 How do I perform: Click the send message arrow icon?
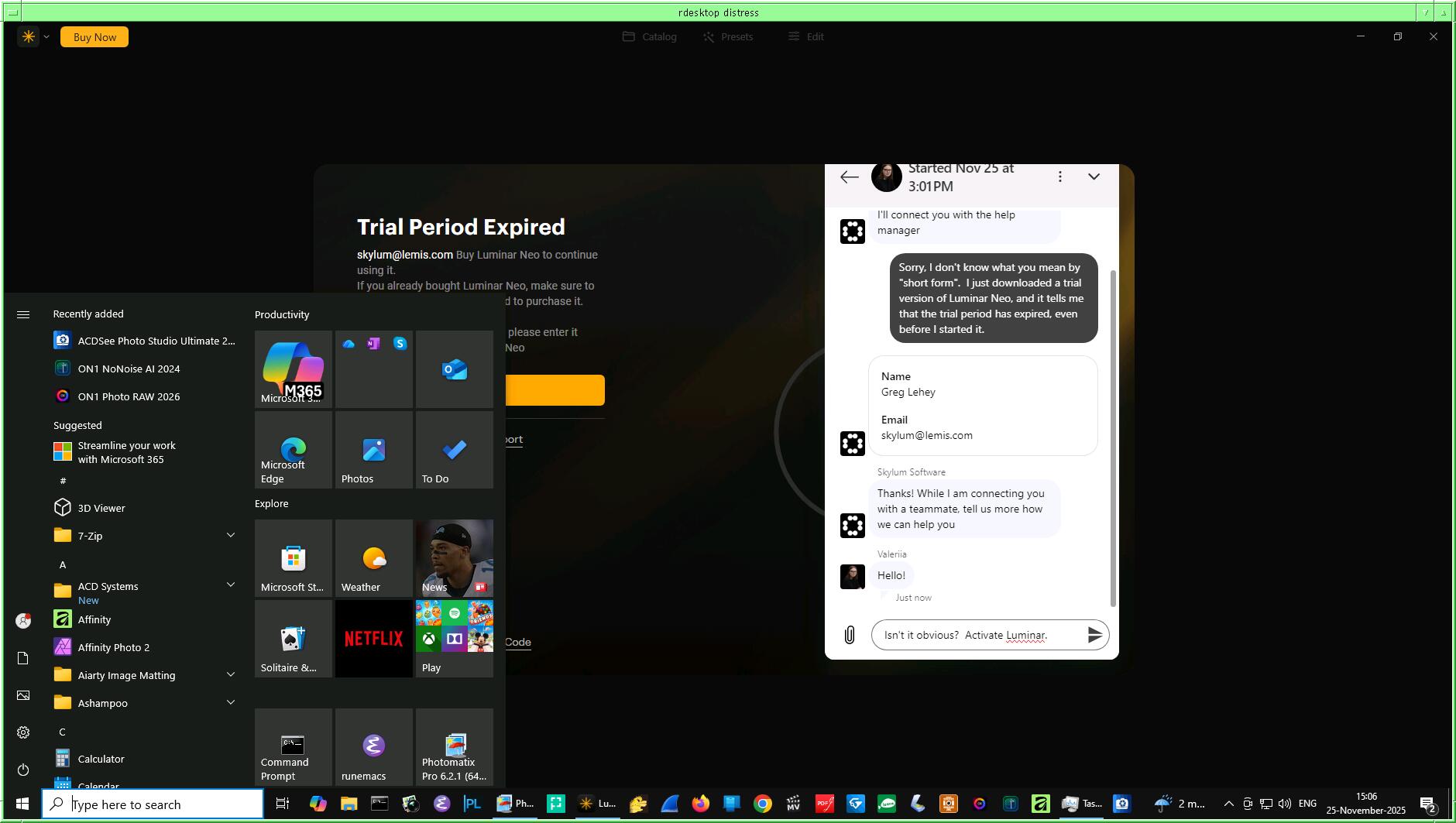[x=1094, y=635]
